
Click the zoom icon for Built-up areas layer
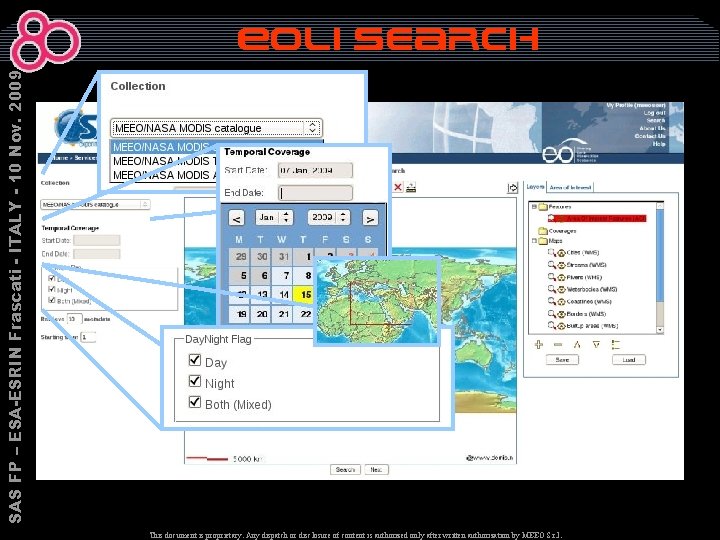(x=551, y=326)
